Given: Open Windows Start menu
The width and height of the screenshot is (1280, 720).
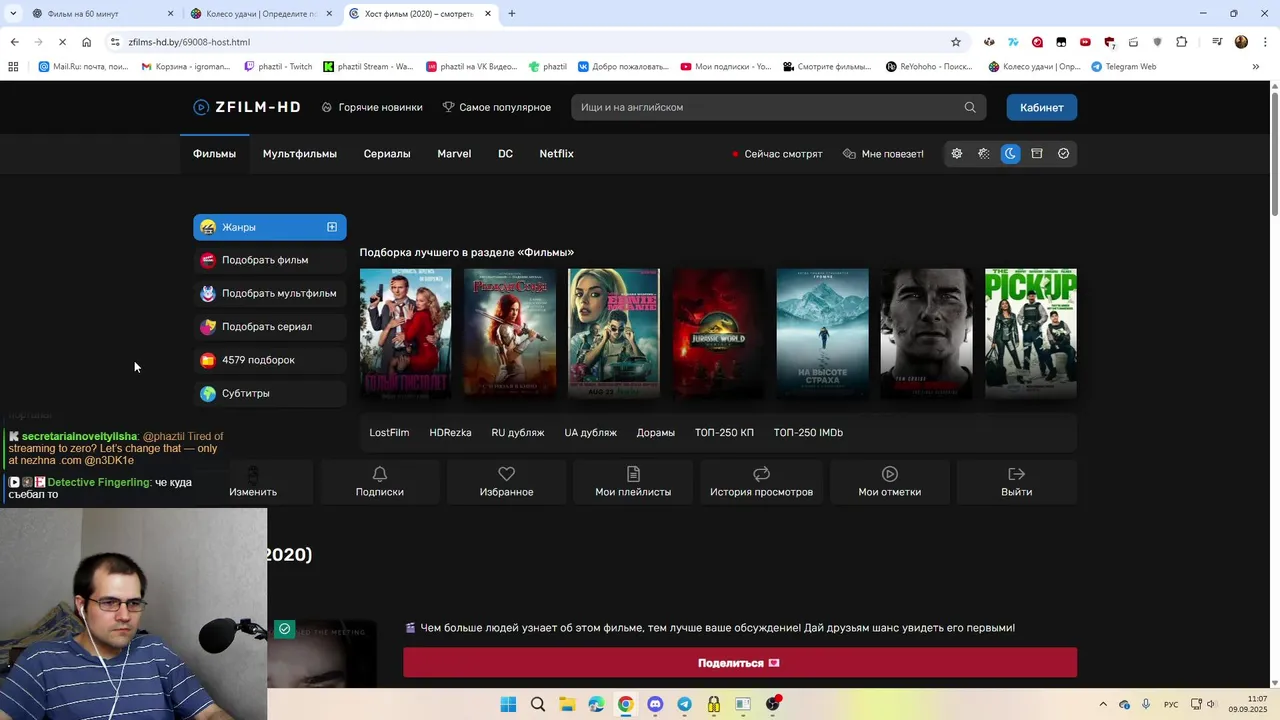Looking at the screenshot, I should (x=508, y=704).
